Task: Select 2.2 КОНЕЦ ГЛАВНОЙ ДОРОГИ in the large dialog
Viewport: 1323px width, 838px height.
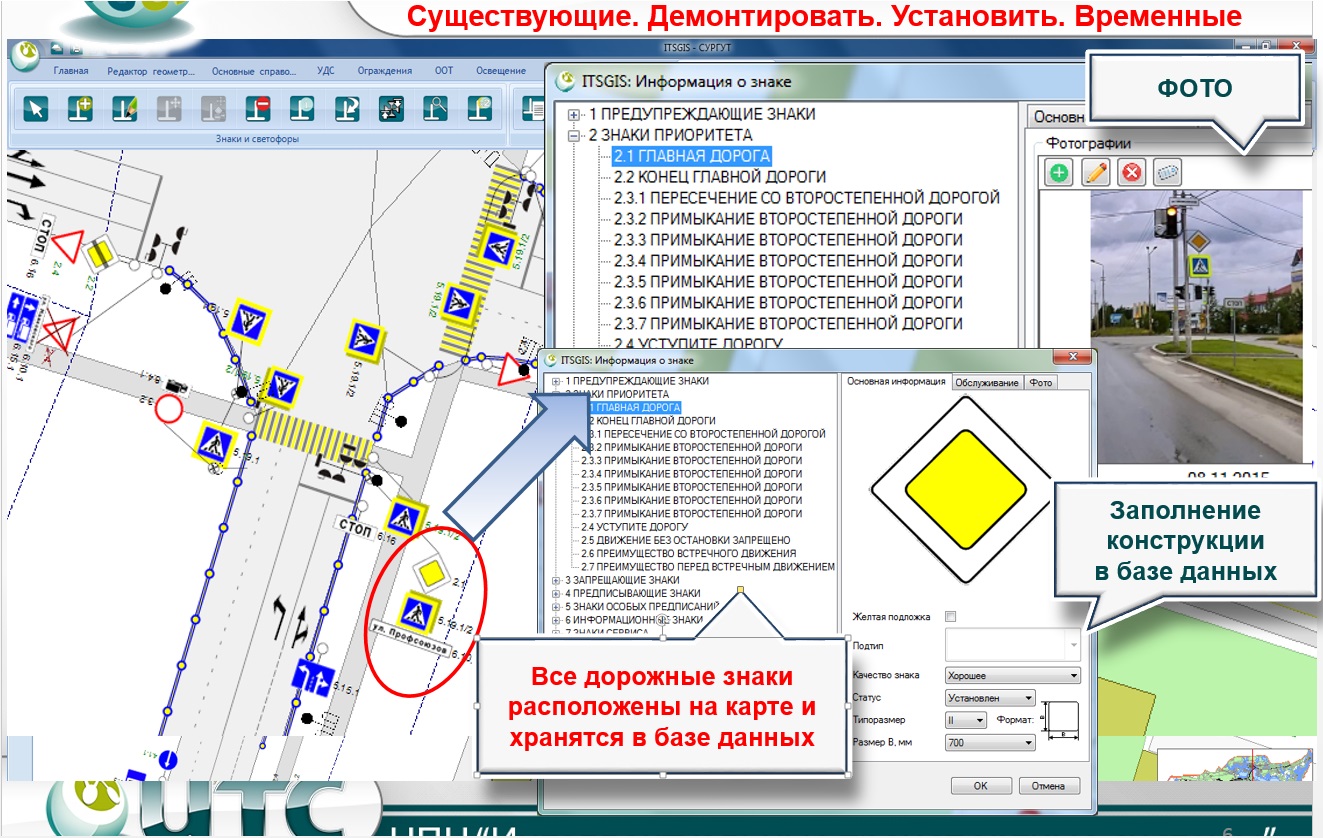Action: [720, 177]
